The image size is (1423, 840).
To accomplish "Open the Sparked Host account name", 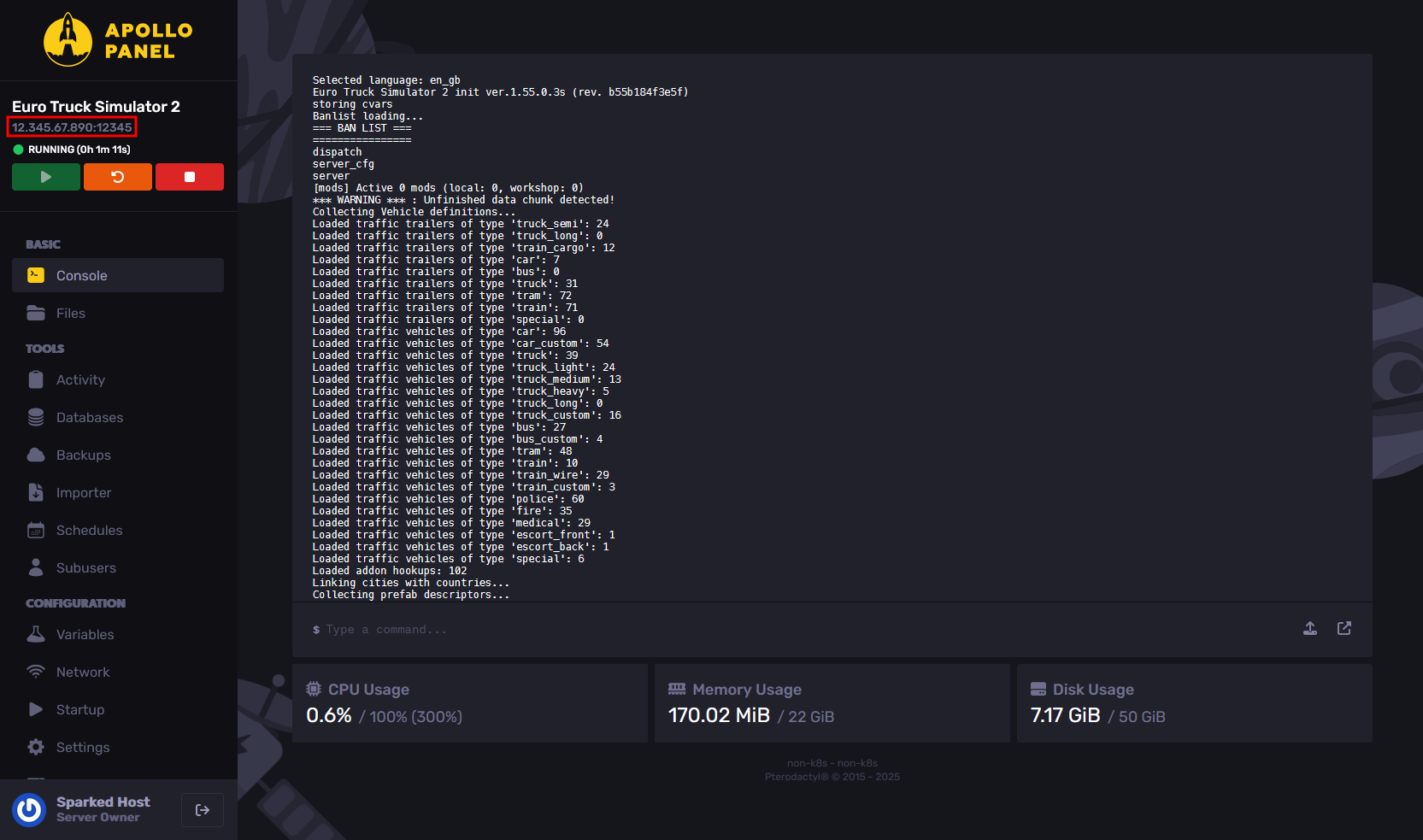I will 103,802.
